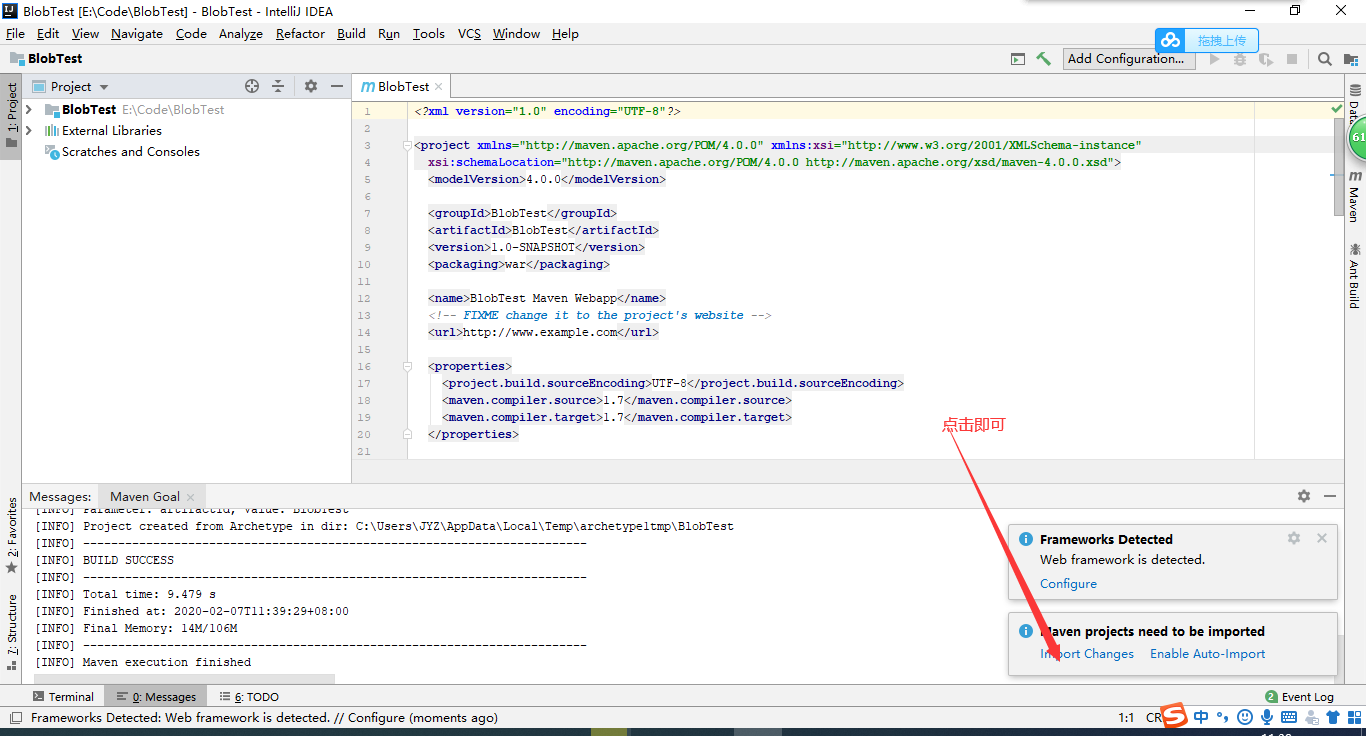Viewport: 1366px width, 736px height.
Task: Click the green Build Project hammer icon
Action: [x=1043, y=59]
